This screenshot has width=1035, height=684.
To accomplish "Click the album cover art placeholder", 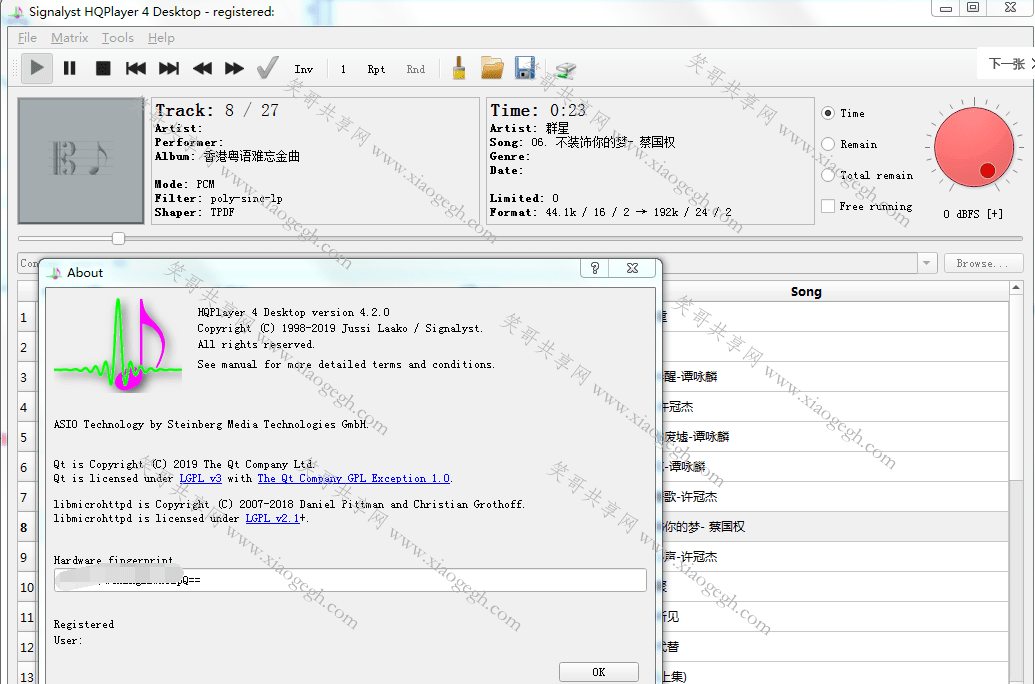I will tap(81, 161).
